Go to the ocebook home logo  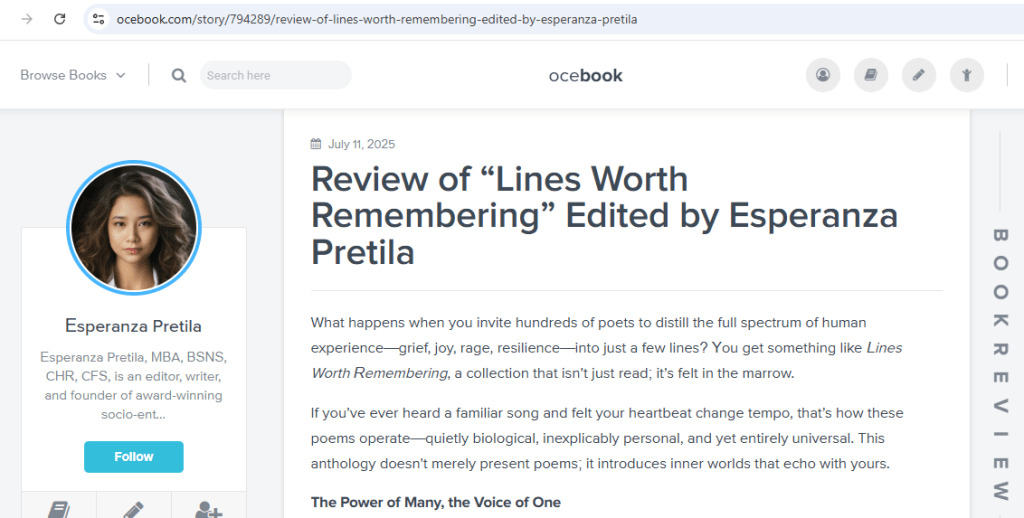(x=586, y=75)
